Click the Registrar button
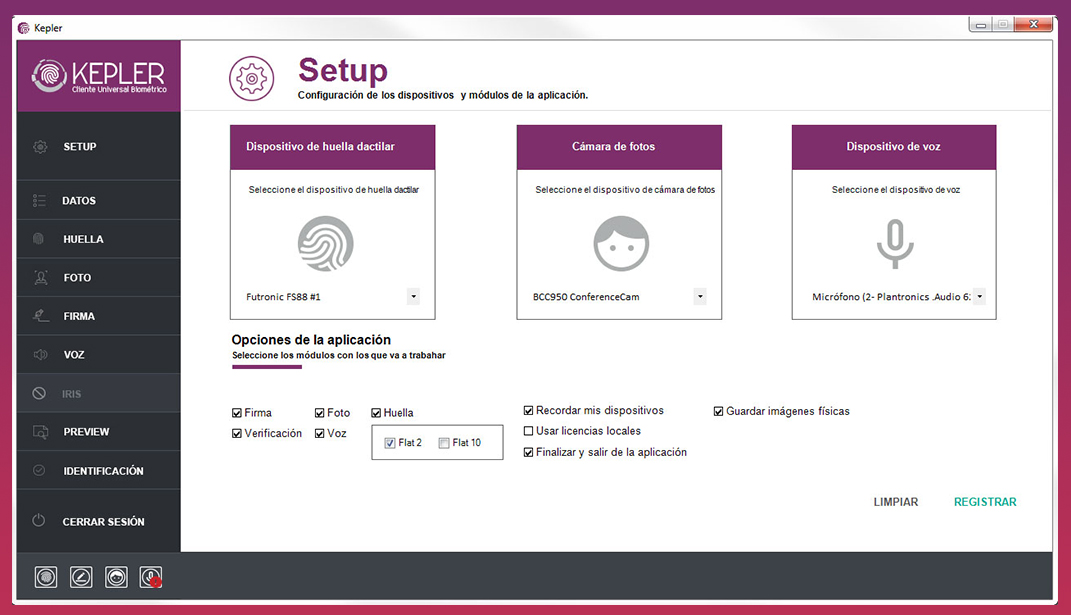Viewport: 1071px width, 615px height. click(x=985, y=501)
